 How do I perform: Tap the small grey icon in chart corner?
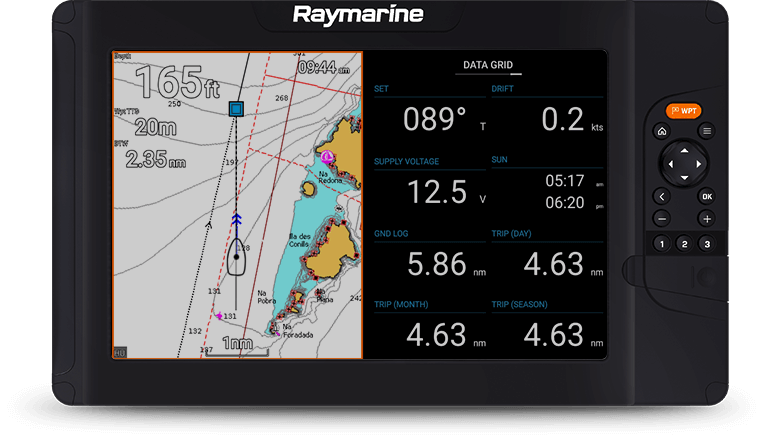coord(120,352)
